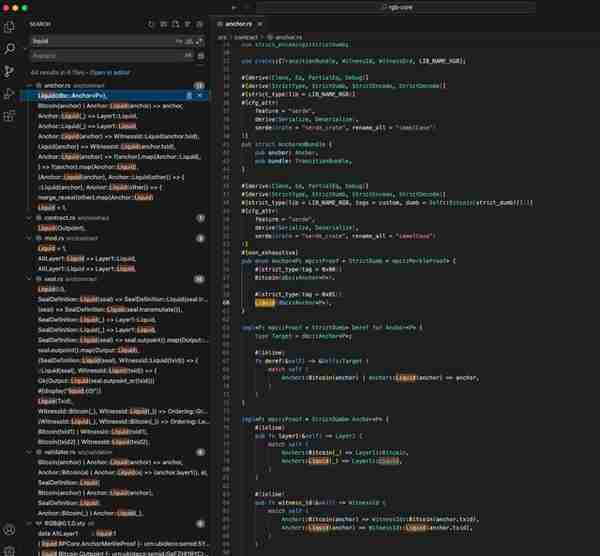Screen dimensions: 600x556
Task: Dismiss the highlighted search result match
Action: pyautogui.click(x=200, y=96)
